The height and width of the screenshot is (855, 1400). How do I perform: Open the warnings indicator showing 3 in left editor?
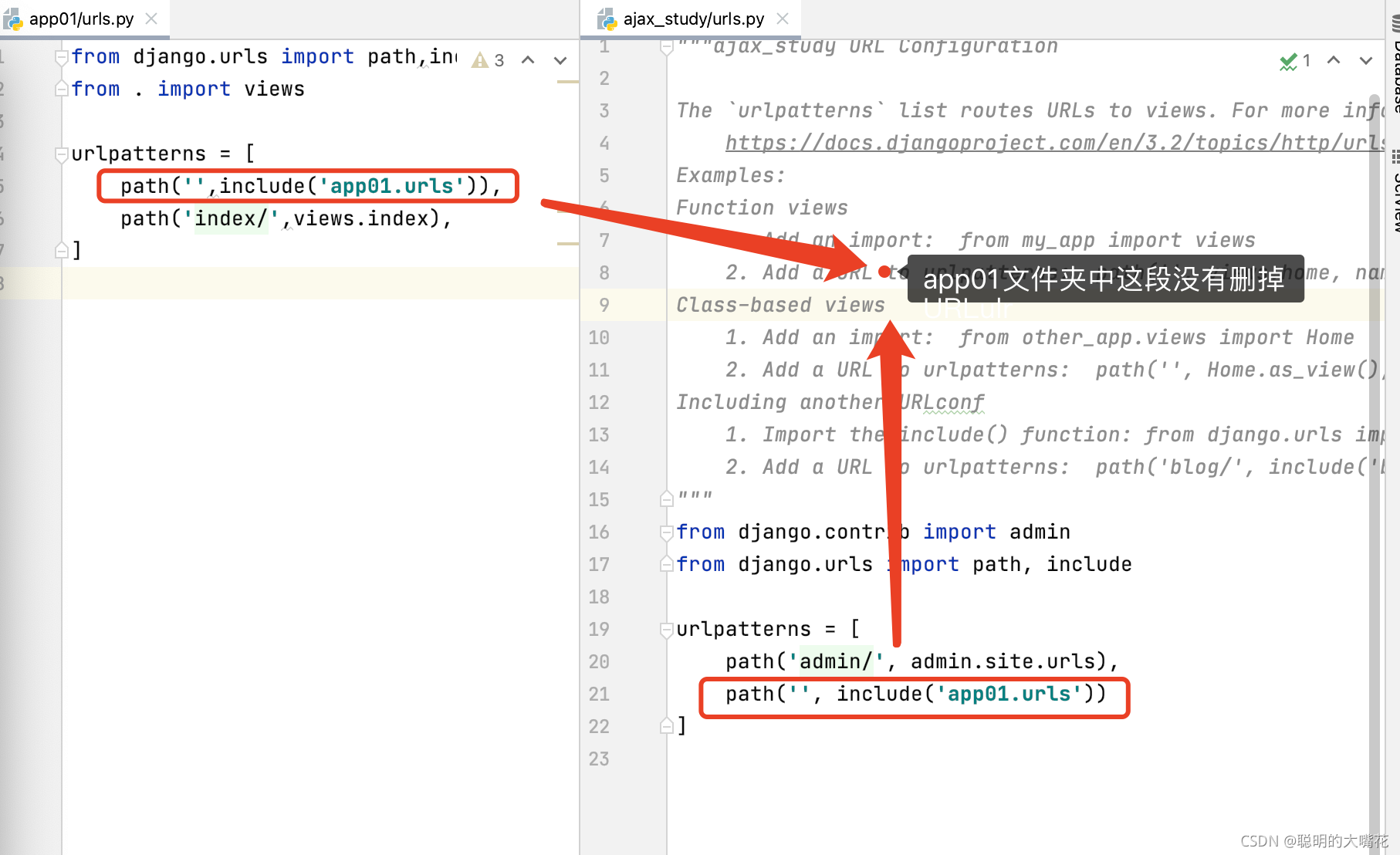(x=488, y=60)
